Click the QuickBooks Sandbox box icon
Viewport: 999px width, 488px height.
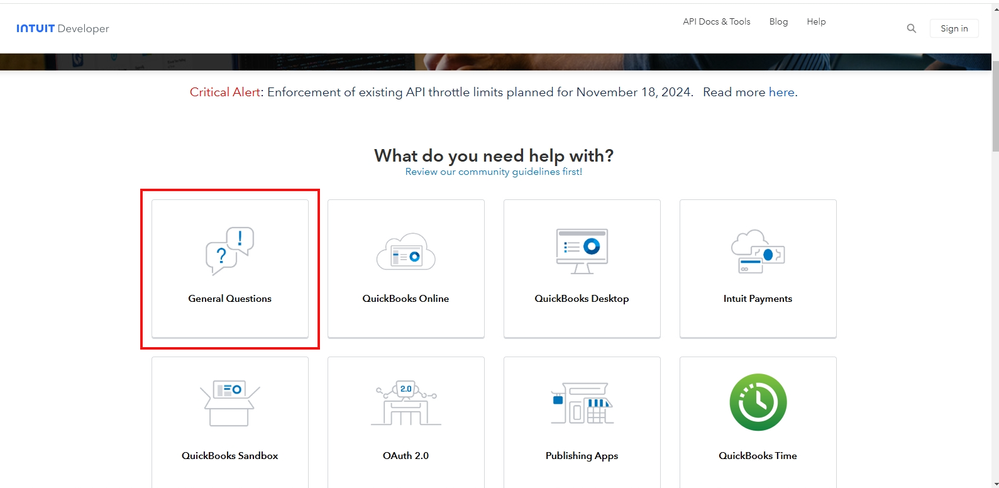[229, 404]
